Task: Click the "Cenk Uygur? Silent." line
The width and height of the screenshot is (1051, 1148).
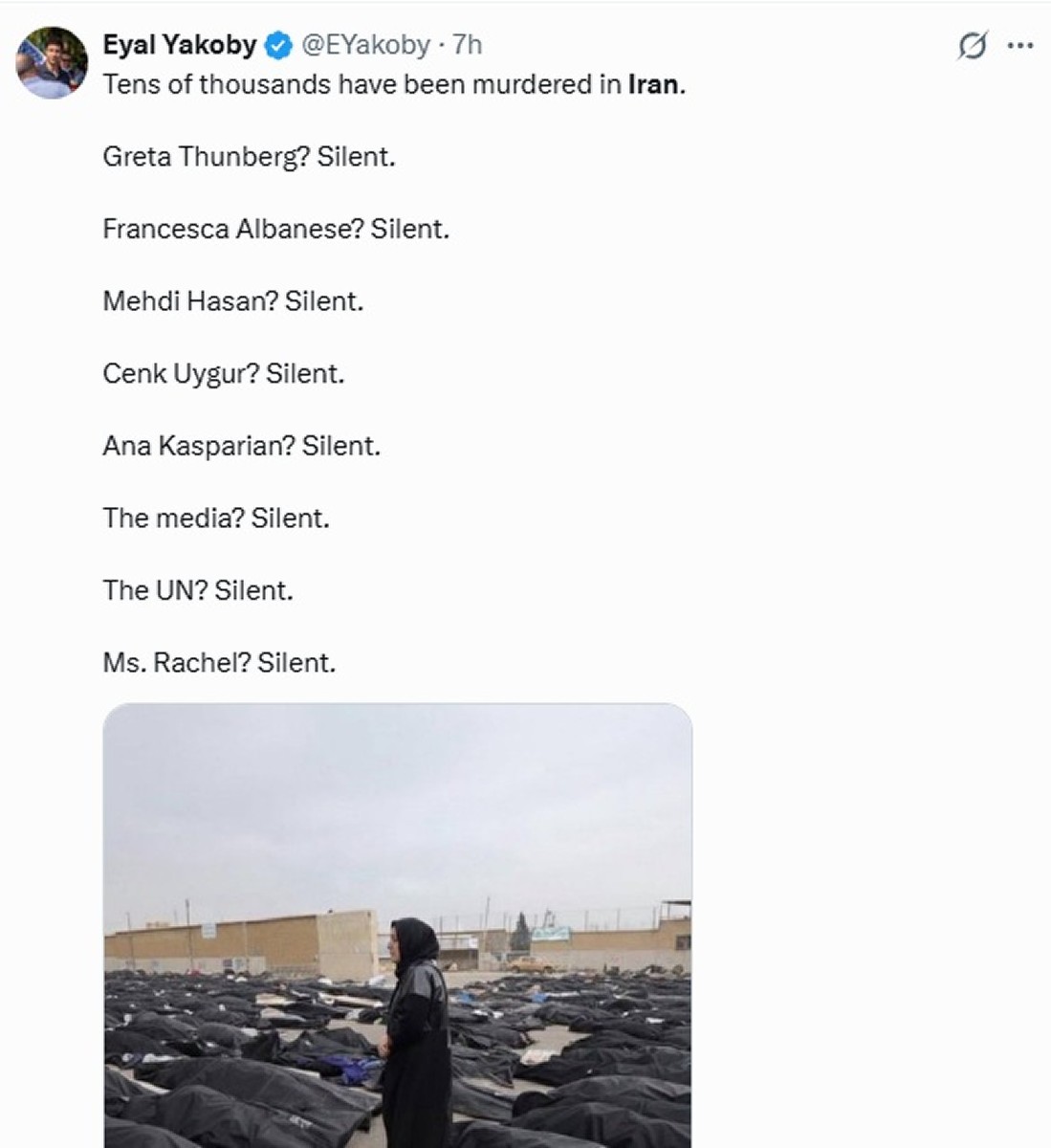Action: click(x=223, y=374)
